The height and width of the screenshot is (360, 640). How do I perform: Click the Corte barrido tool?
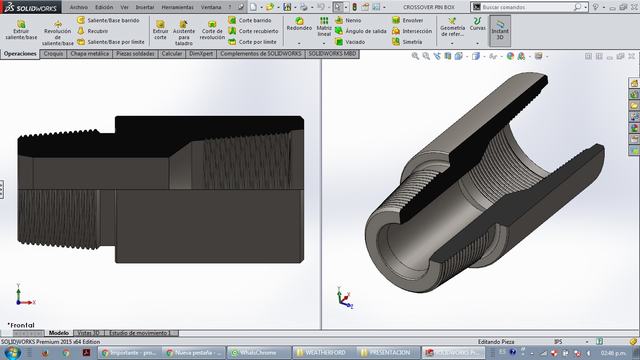(x=250, y=20)
